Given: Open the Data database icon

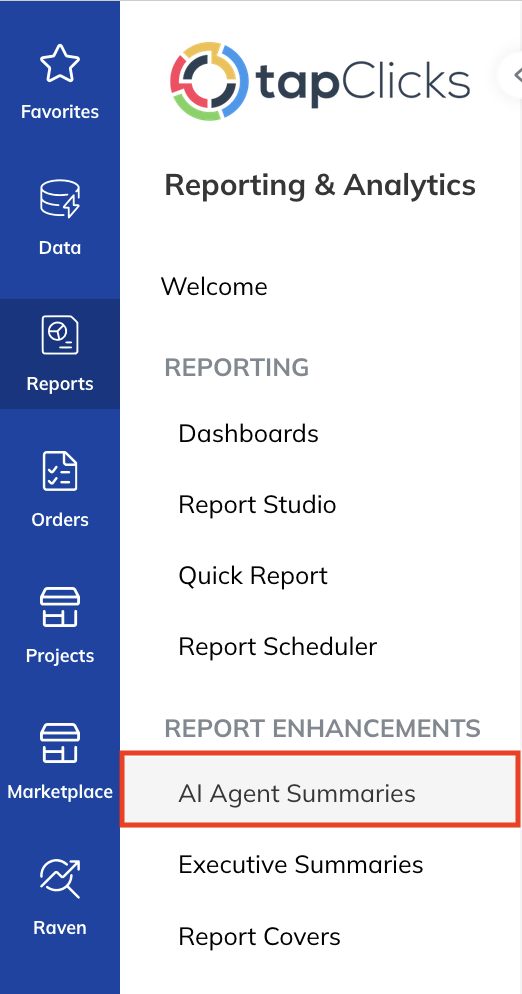Looking at the screenshot, I should (60, 198).
